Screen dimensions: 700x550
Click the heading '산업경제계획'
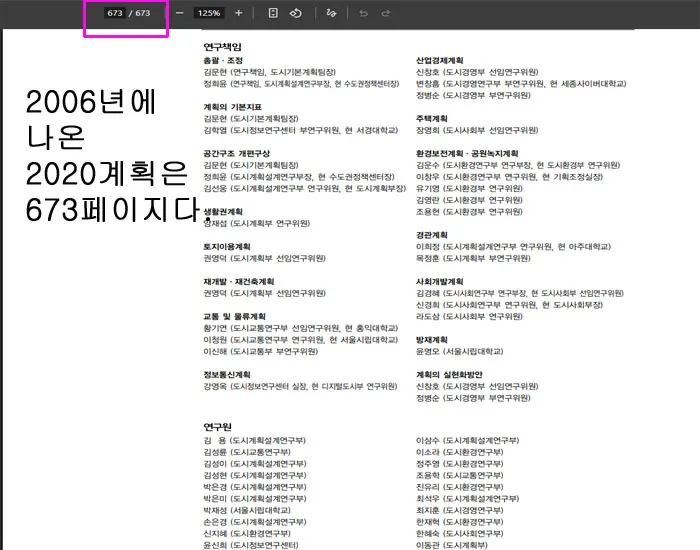[x=440, y=60]
